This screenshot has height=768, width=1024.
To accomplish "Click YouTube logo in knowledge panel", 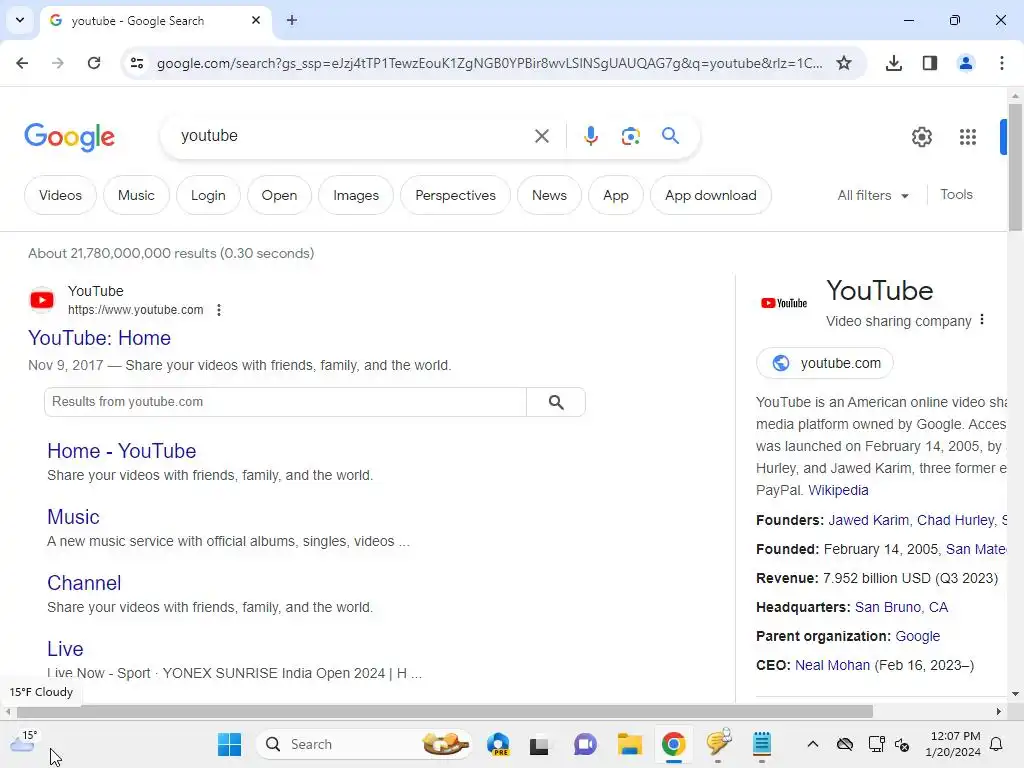I will [x=784, y=303].
